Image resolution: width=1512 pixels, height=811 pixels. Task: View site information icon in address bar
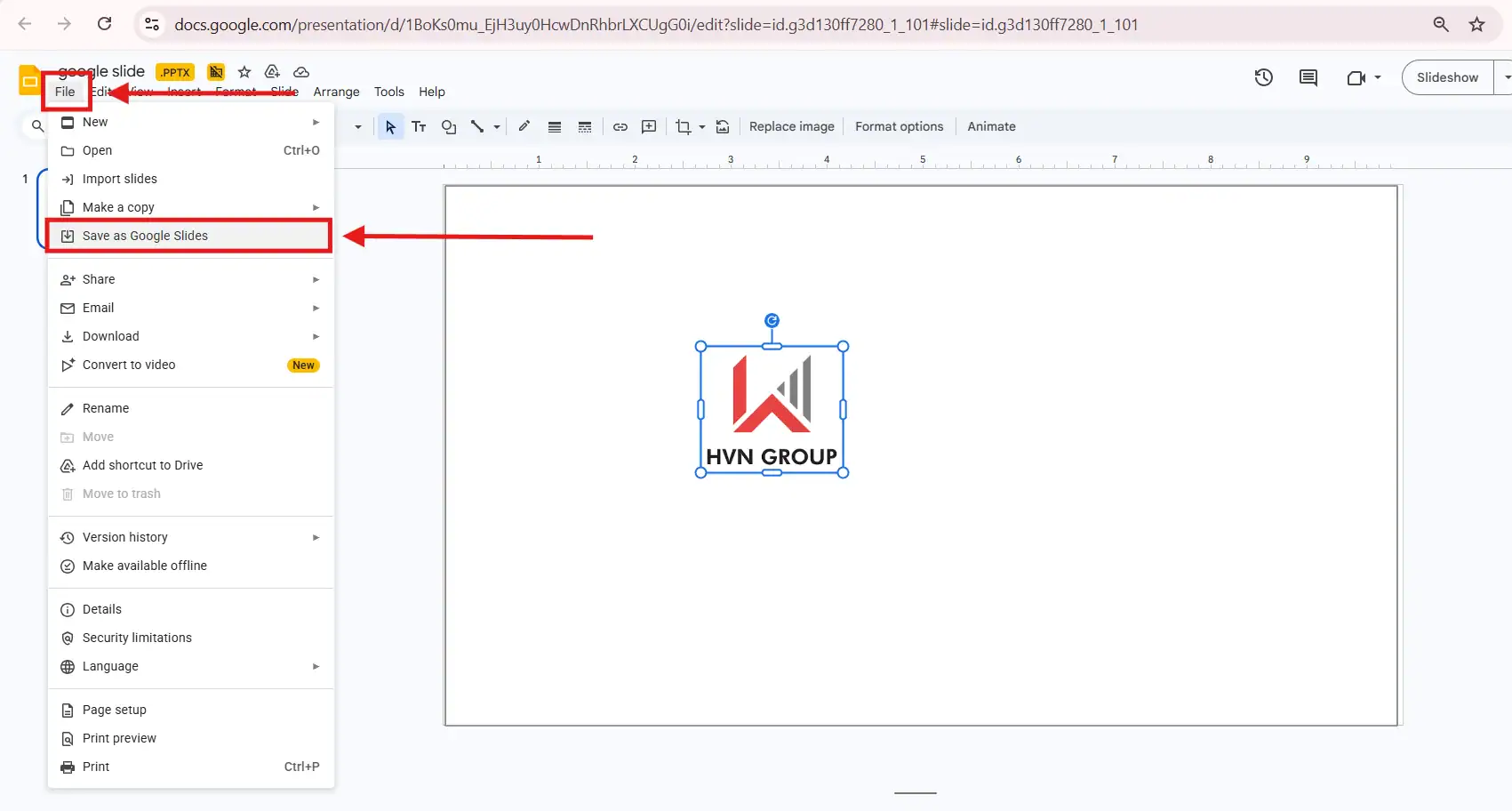(152, 24)
